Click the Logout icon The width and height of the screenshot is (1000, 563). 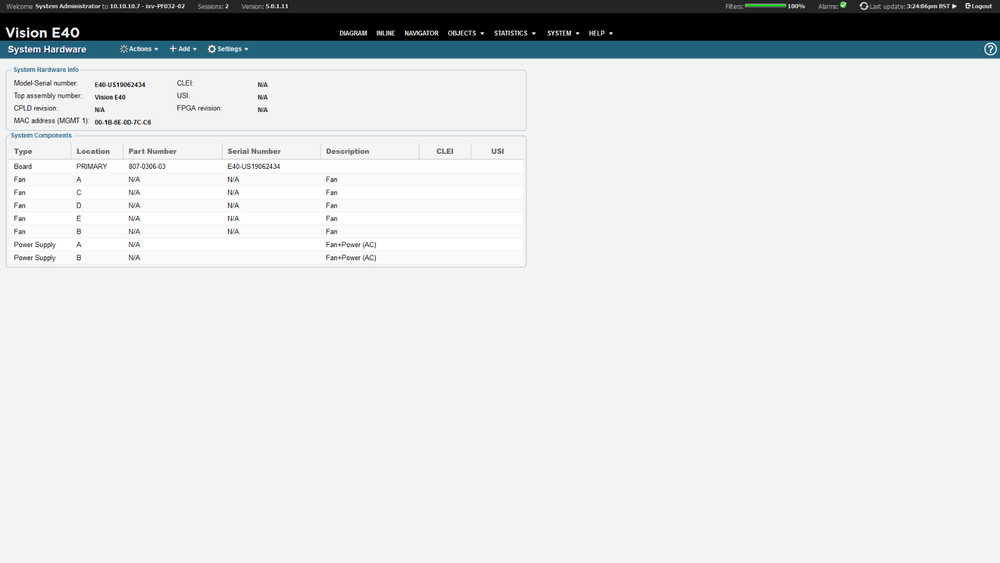[x=966, y=6]
